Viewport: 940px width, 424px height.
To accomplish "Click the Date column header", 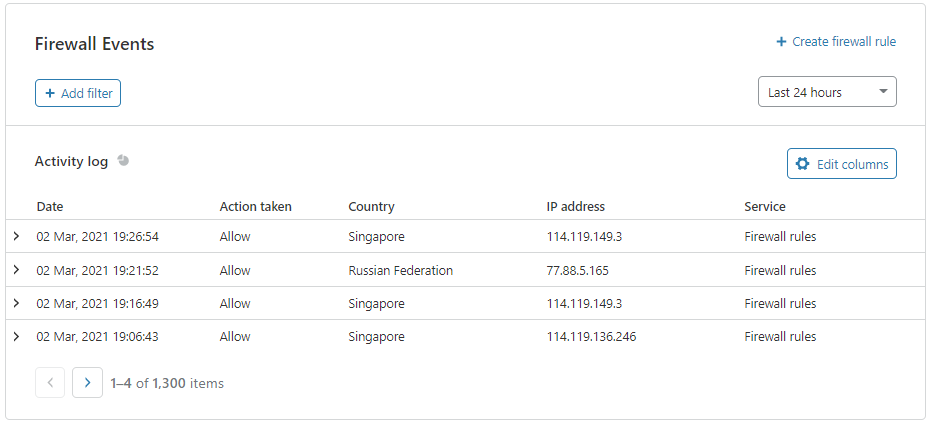I will point(50,207).
